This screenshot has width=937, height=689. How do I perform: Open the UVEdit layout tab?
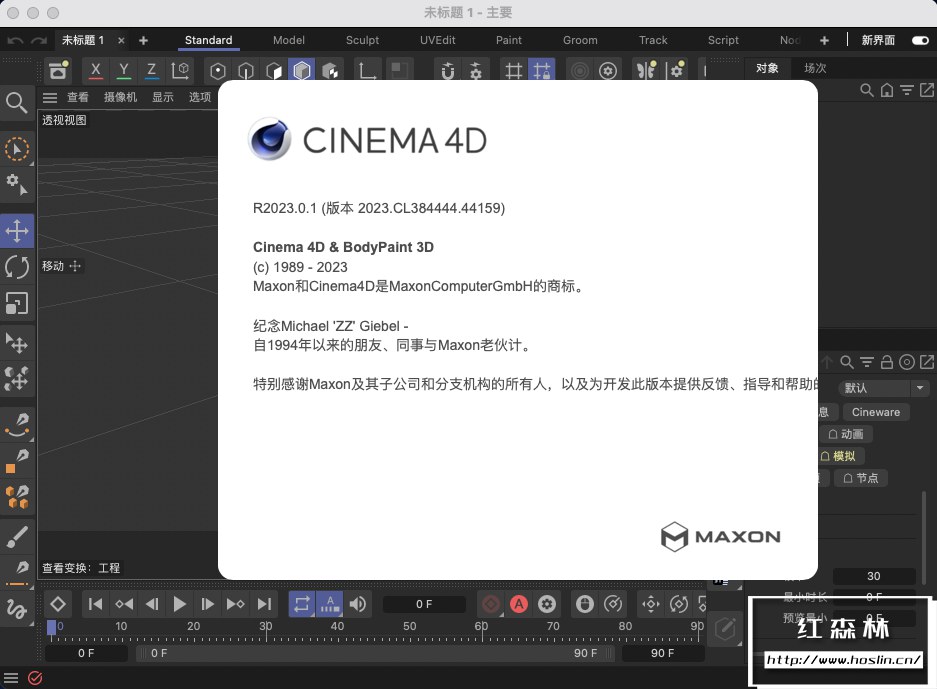tap(437, 40)
